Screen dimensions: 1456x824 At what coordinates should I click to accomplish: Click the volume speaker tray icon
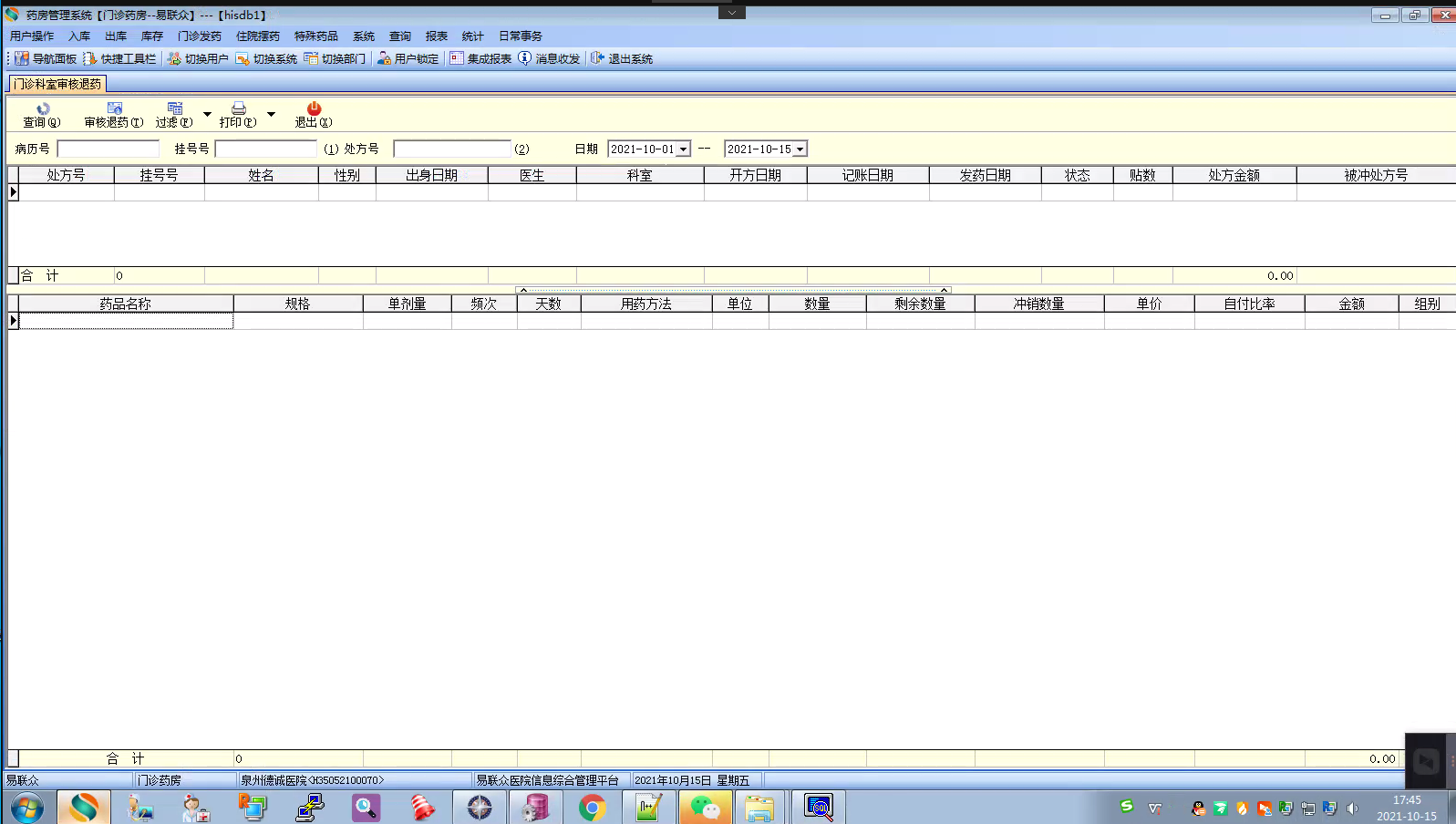[x=1352, y=809]
